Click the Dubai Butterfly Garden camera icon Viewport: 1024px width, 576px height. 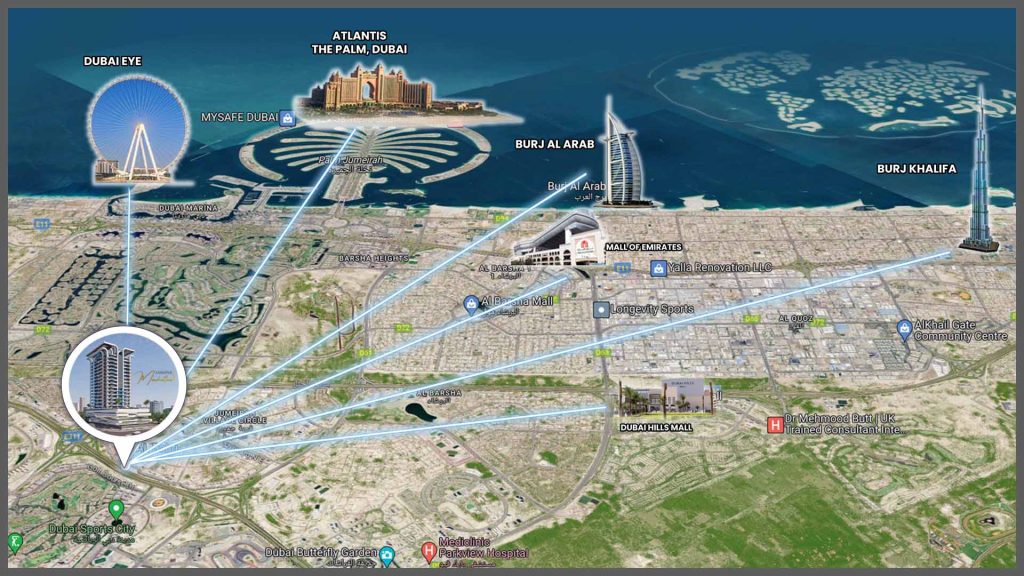click(x=387, y=556)
